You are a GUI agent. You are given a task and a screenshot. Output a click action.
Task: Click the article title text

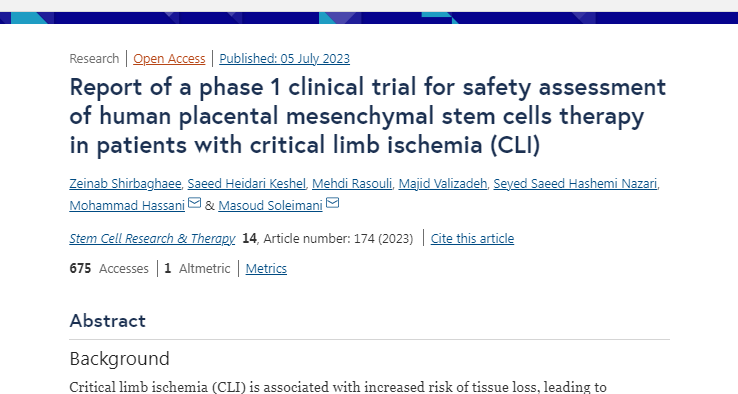368,116
